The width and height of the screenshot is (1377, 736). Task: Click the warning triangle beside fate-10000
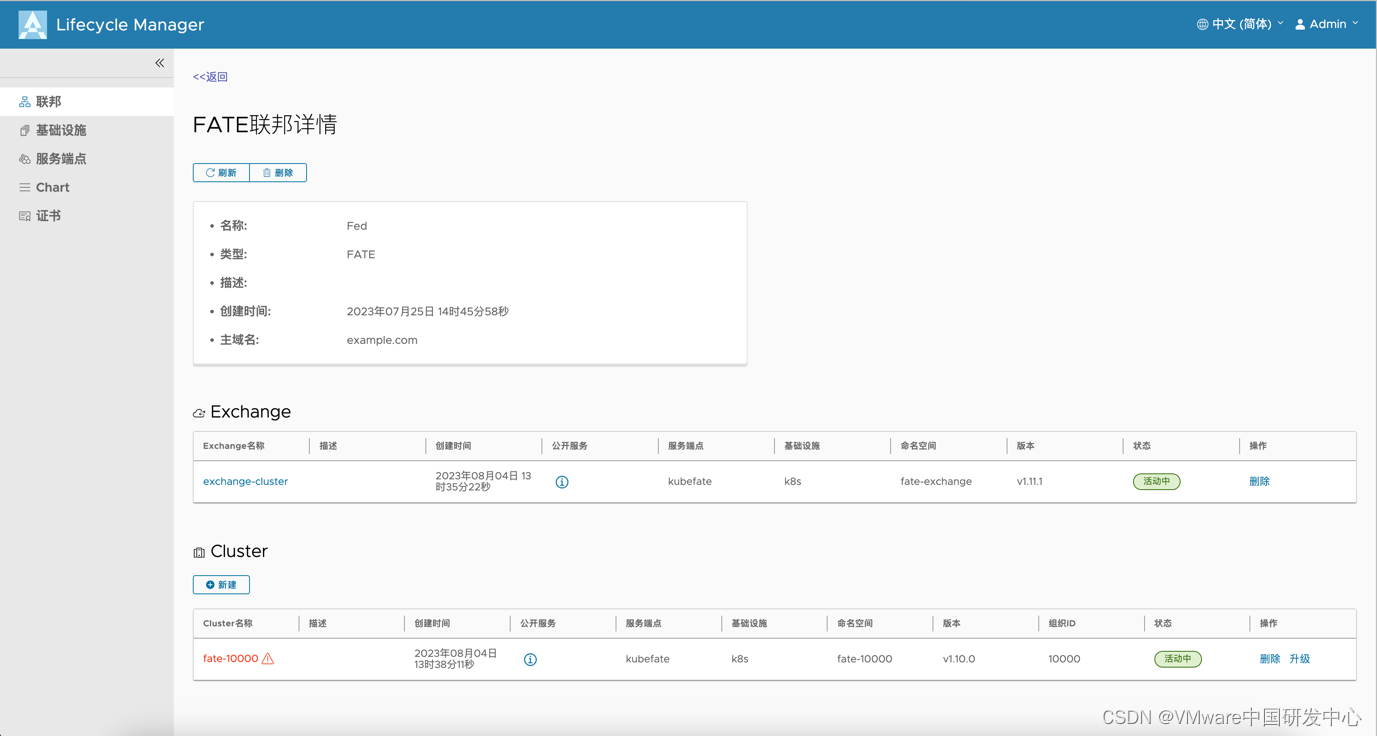point(268,658)
